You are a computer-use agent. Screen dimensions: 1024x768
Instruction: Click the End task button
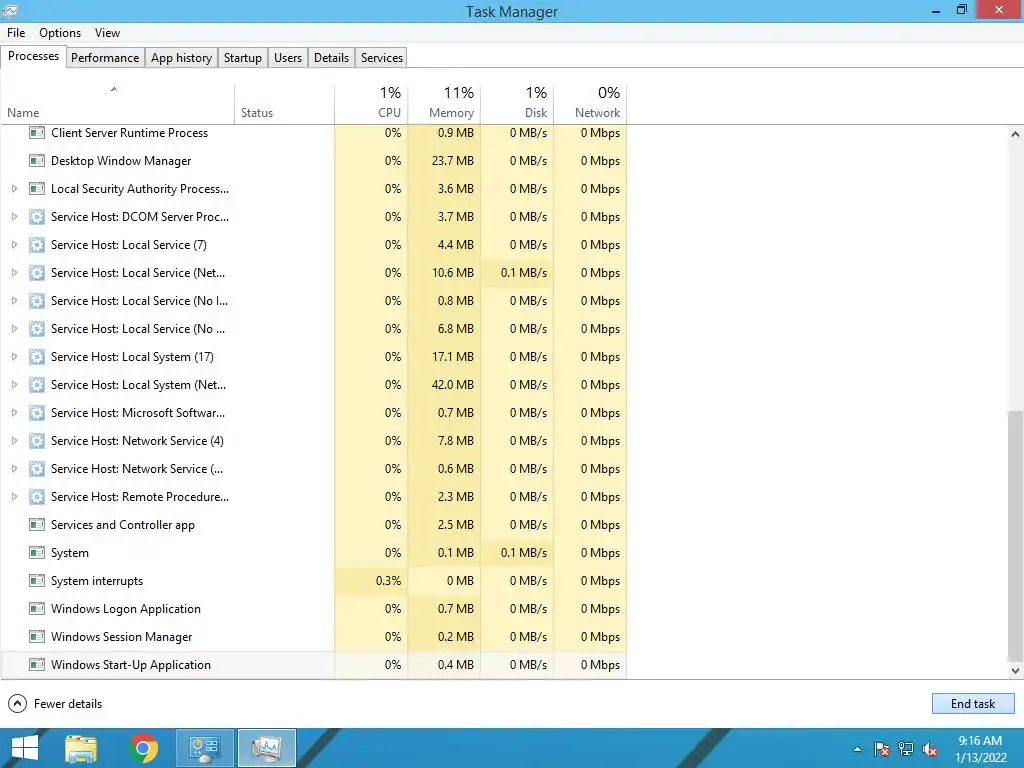(x=973, y=703)
